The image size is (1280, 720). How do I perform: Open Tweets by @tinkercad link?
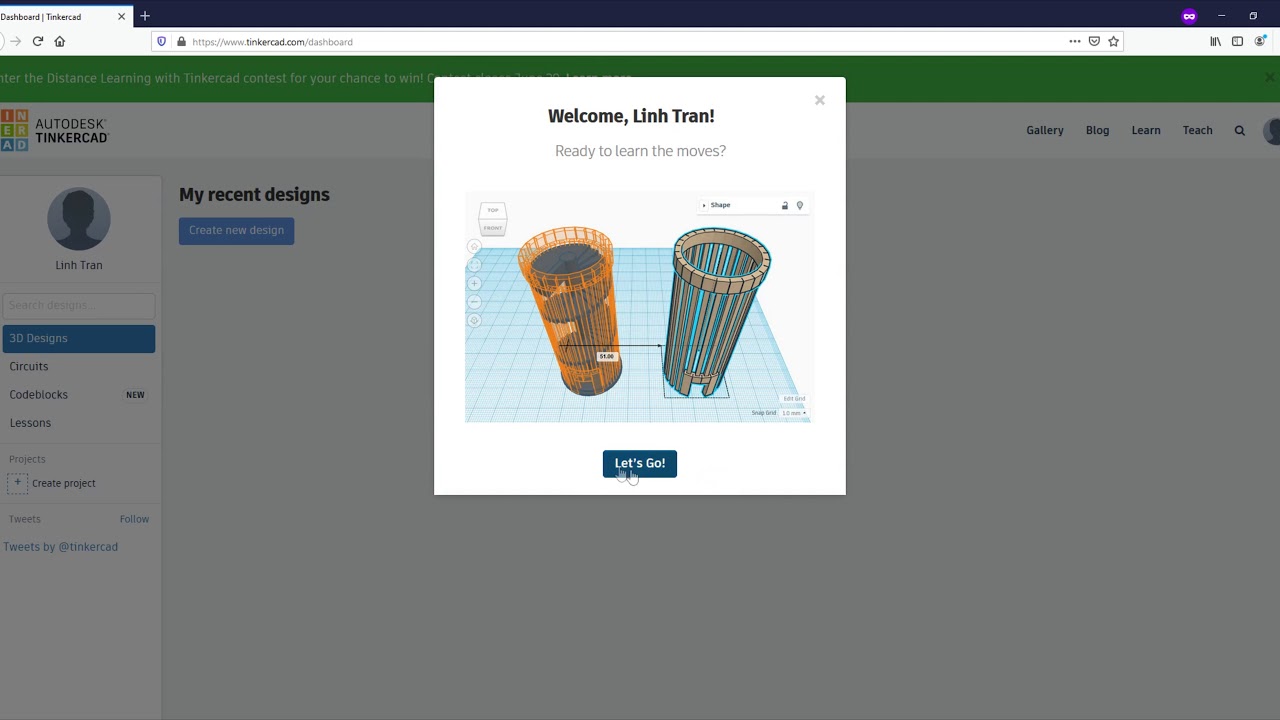coord(60,547)
